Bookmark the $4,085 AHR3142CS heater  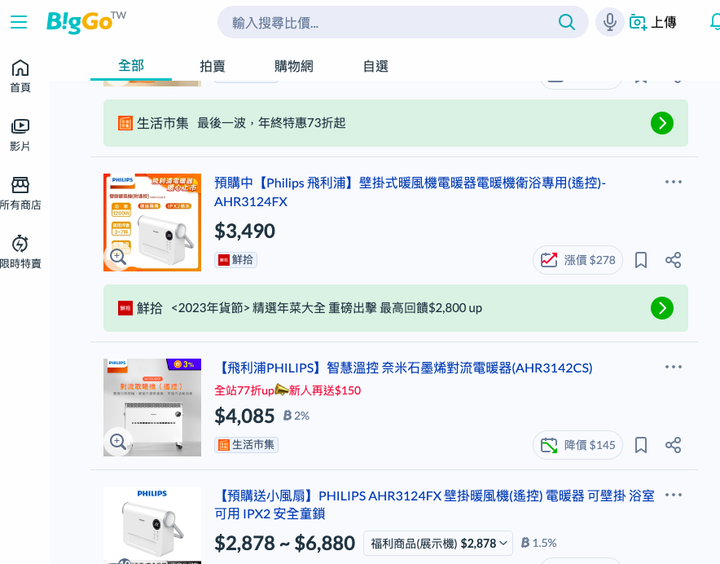pyautogui.click(x=641, y=445)
